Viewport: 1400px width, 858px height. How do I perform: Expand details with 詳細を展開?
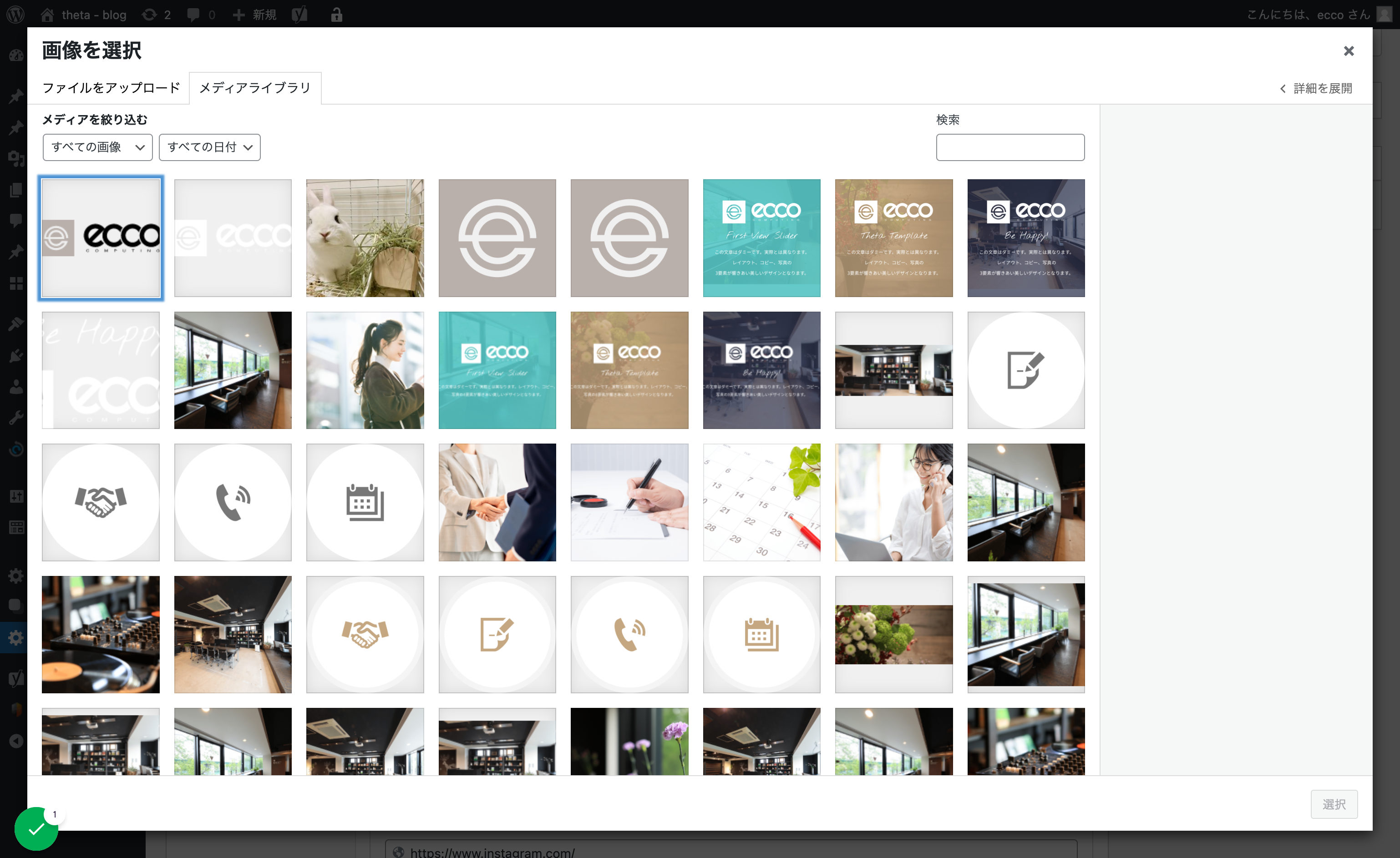point(1316,89)
